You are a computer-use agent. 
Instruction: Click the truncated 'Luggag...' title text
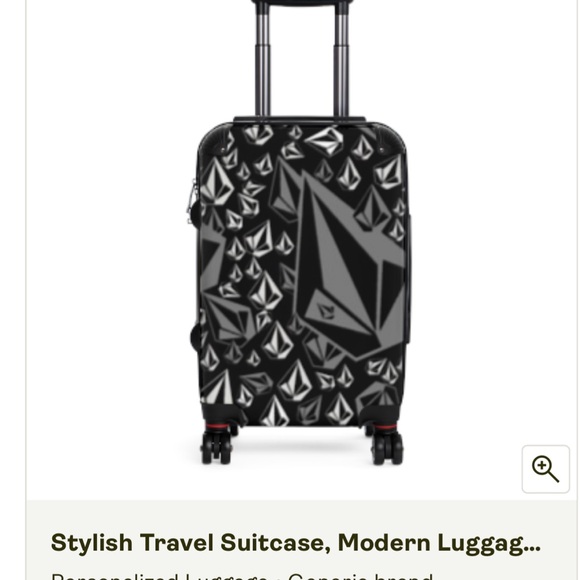pyautogui.click(x=489, y=545)
